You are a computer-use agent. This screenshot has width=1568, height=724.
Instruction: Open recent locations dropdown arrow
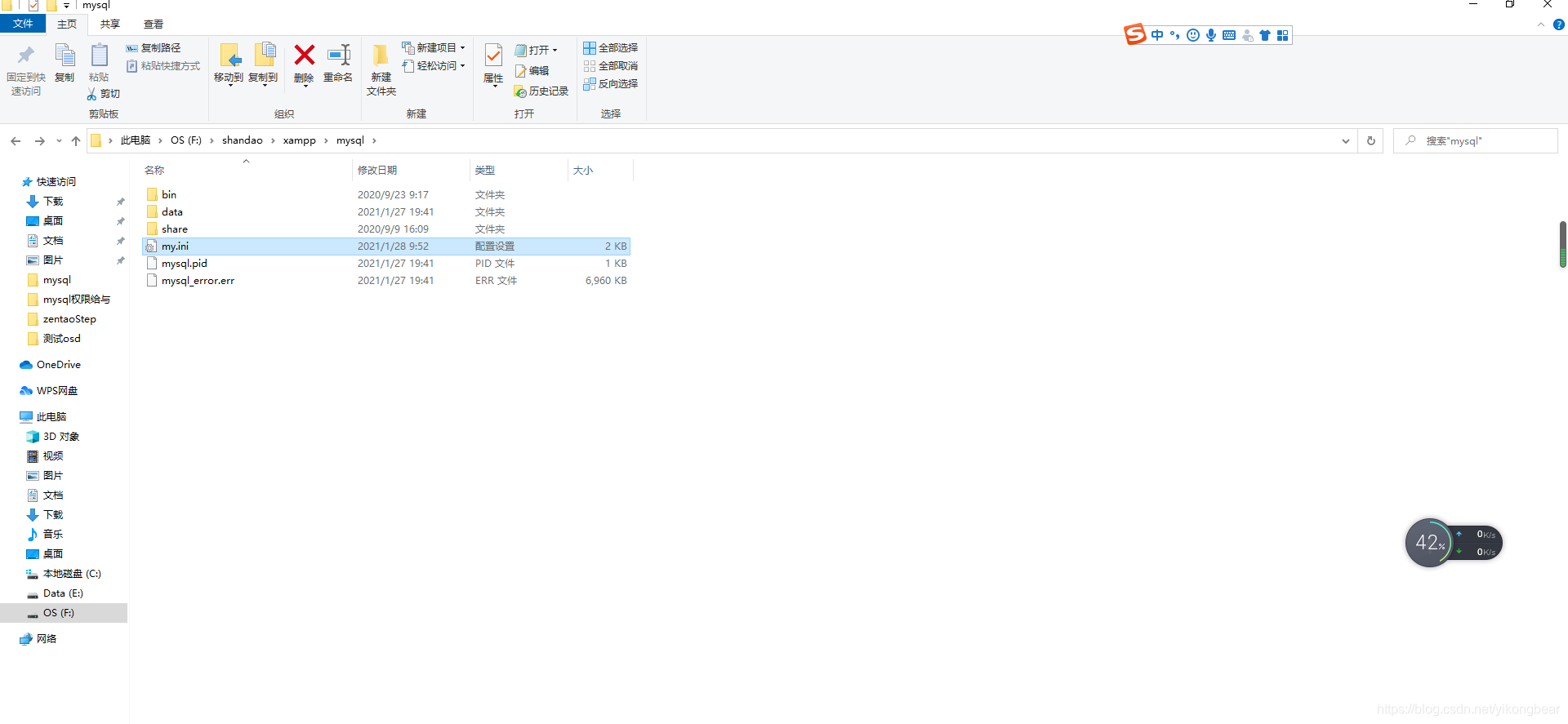click(59, 141)
